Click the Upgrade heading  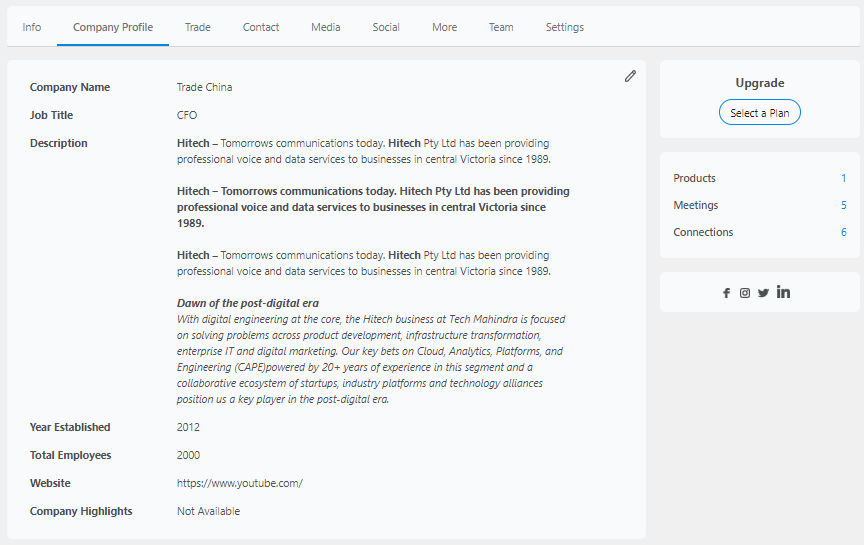point(760,83)
